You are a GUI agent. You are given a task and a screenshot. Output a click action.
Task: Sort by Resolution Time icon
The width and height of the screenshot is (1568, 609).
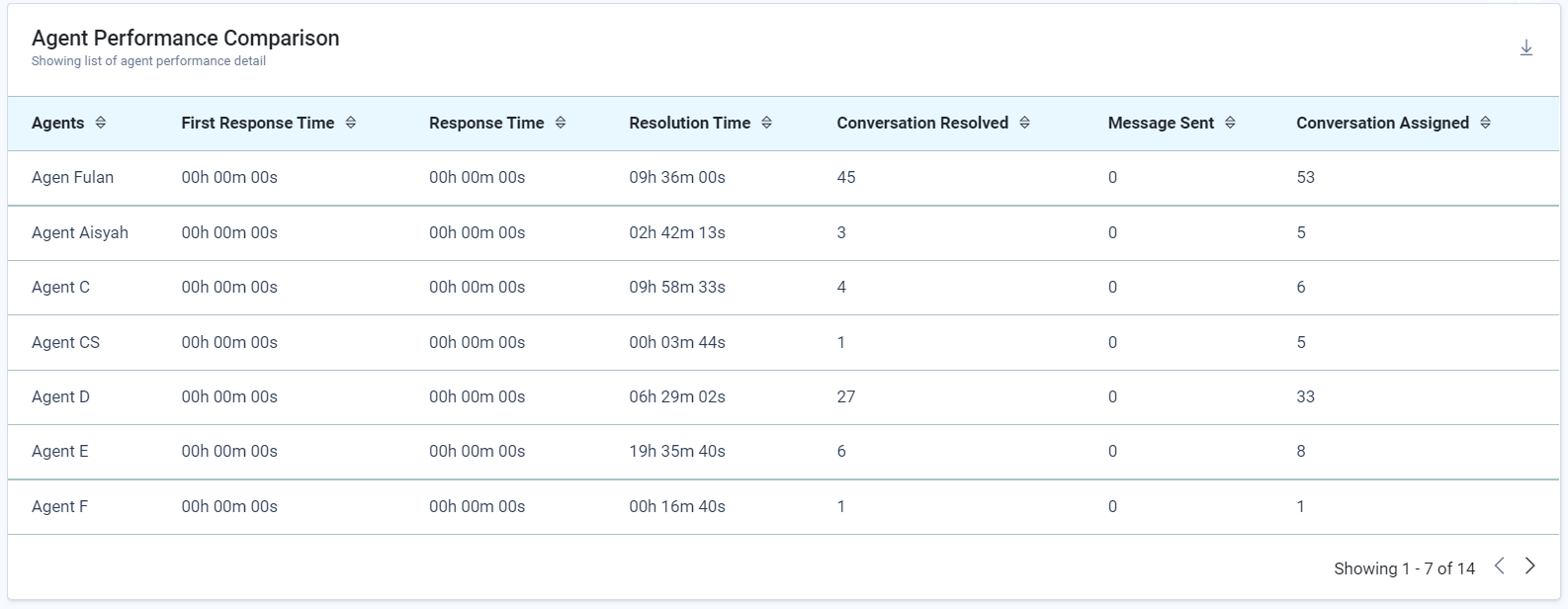click(766, 123)
